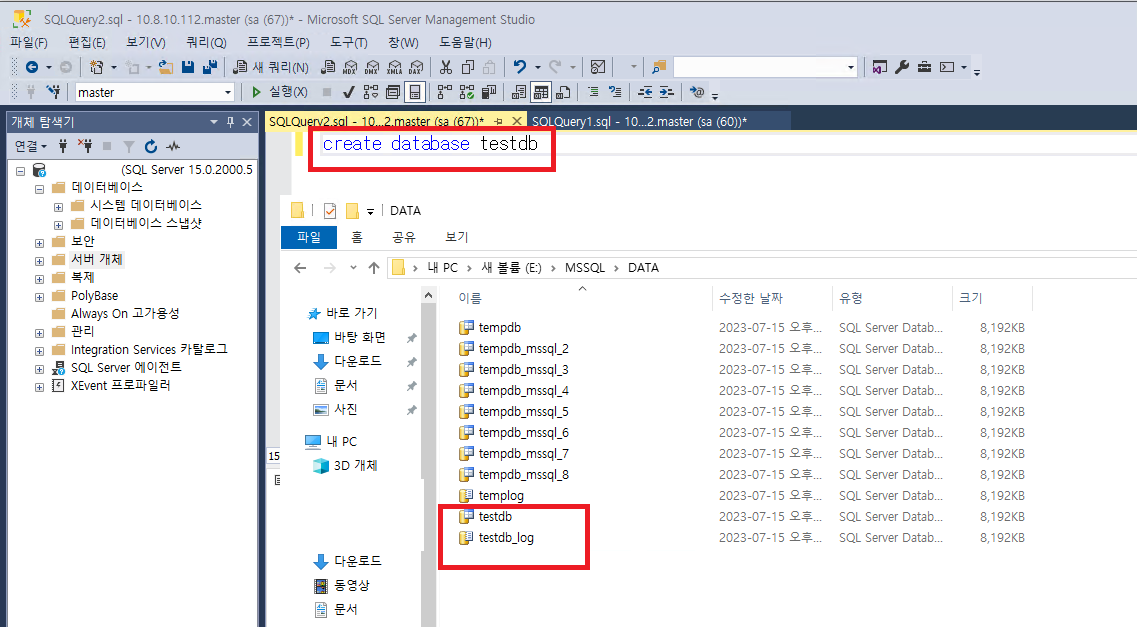Select the testdb_log file
The image size is (1137, 627).
tap(506, 538)
